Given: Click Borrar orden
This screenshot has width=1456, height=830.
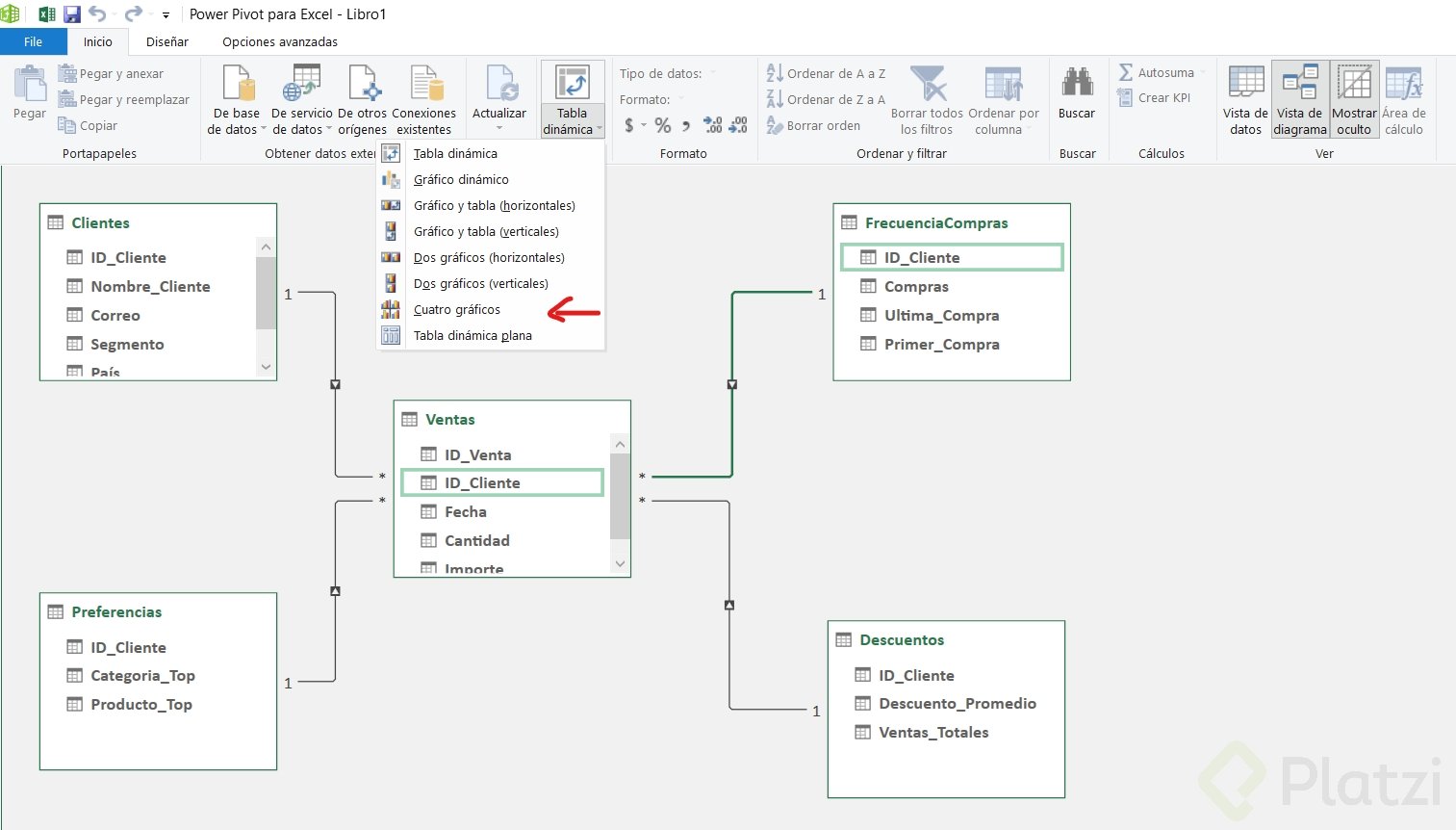Looking at the screenshot, I should click(813, 125).
